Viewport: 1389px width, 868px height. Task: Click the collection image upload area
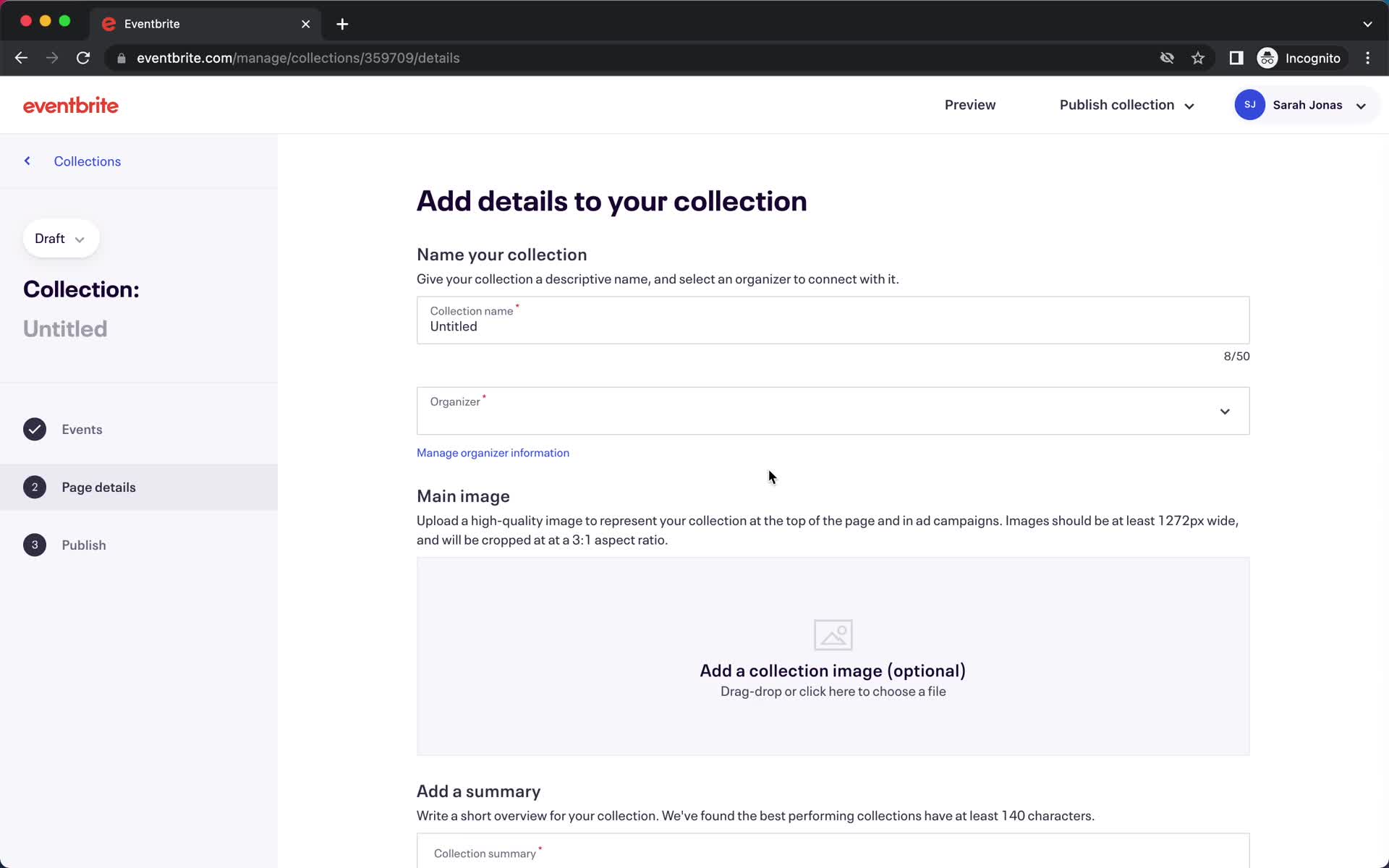click(x=833, y=657)
